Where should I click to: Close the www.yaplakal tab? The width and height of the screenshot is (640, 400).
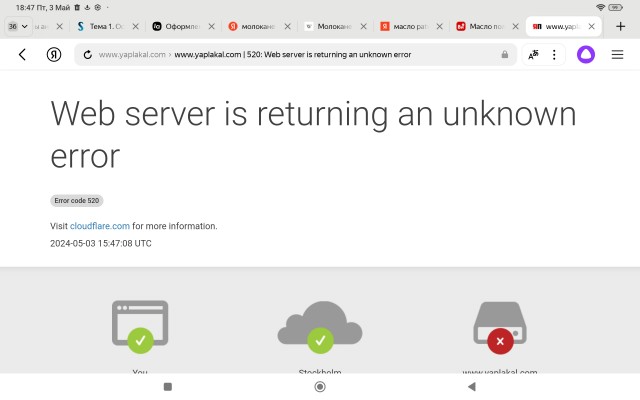591,27
